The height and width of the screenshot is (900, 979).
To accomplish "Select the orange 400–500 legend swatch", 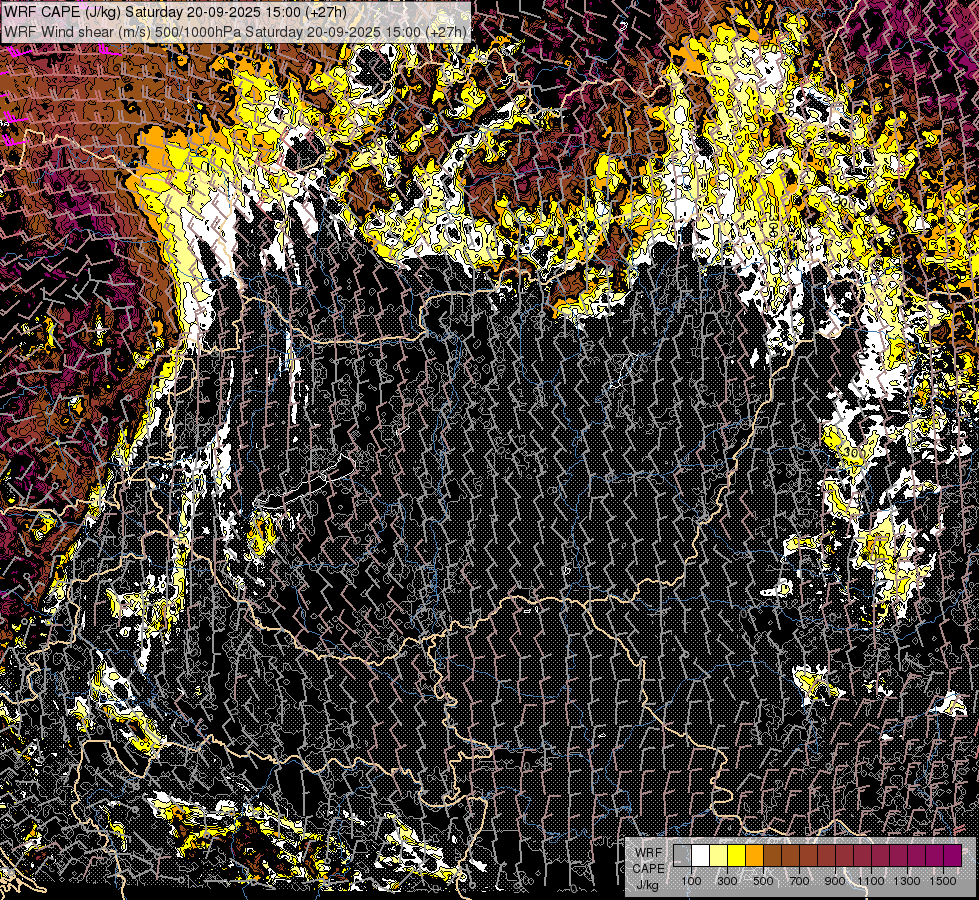I will pos(754,855).
